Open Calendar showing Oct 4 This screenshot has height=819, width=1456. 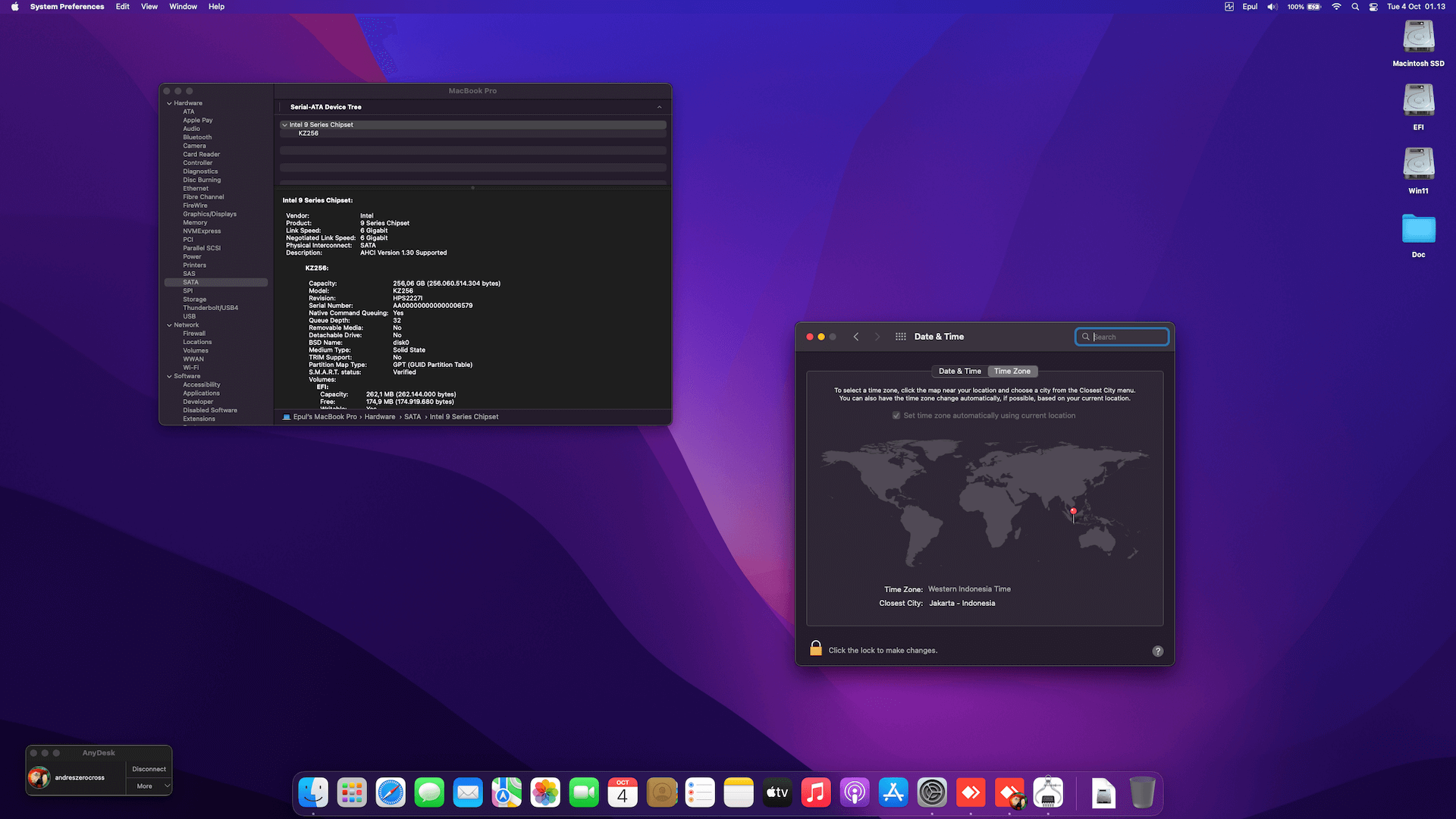pos(623,792)
